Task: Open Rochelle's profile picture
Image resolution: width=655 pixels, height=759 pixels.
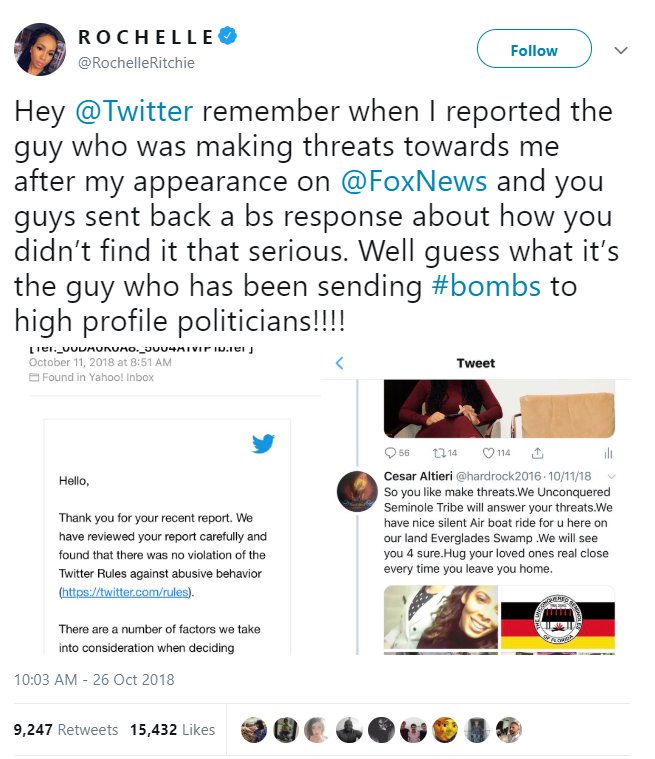Action: click(37, 48)
